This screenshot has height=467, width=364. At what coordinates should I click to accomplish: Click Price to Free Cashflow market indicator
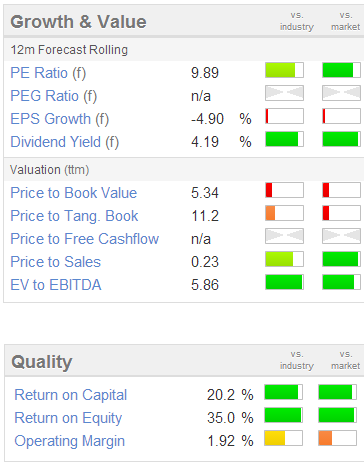[341, 236]
